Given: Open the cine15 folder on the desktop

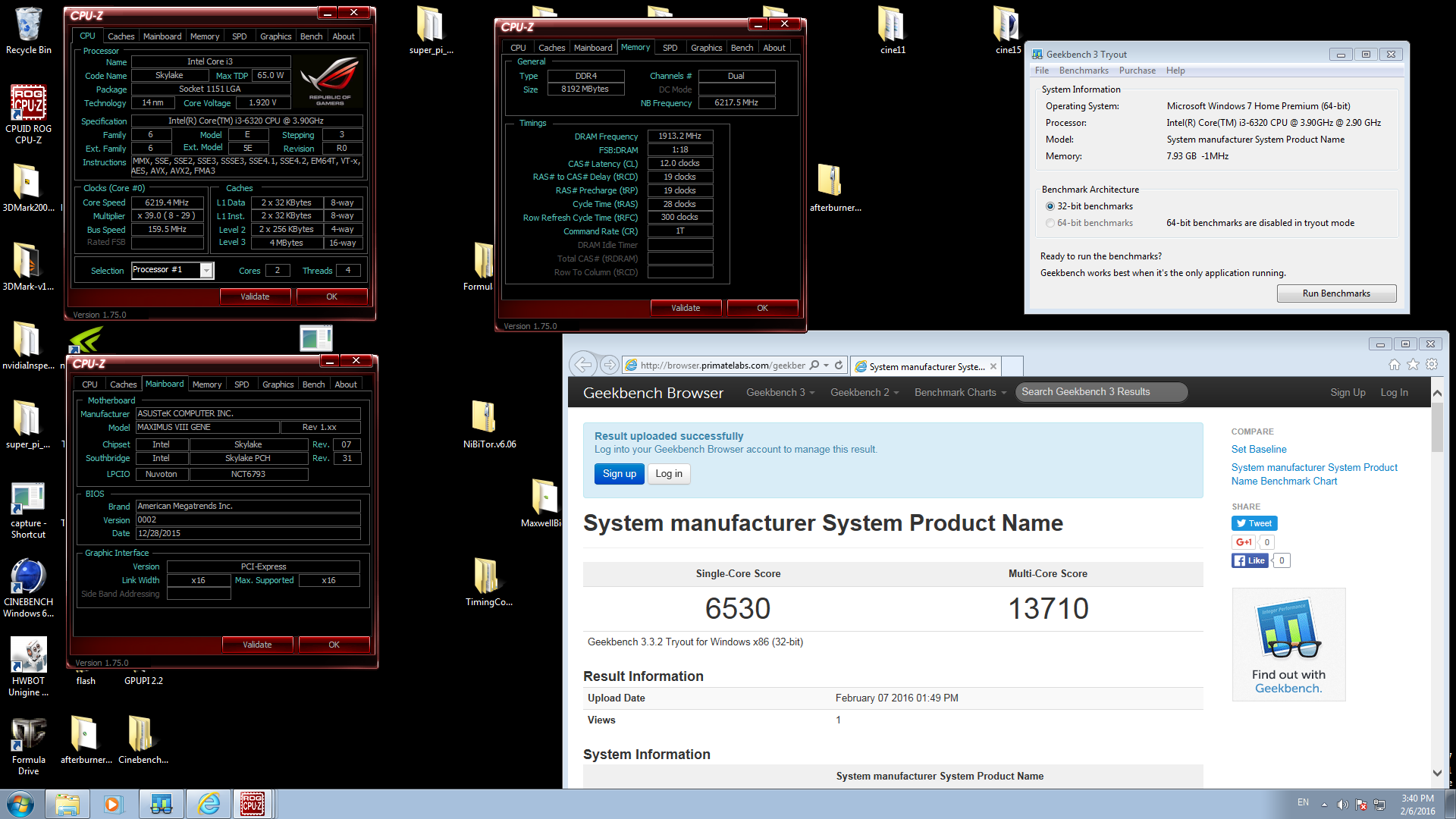Looking at the screenshot, I should [x=1007, y=30].
